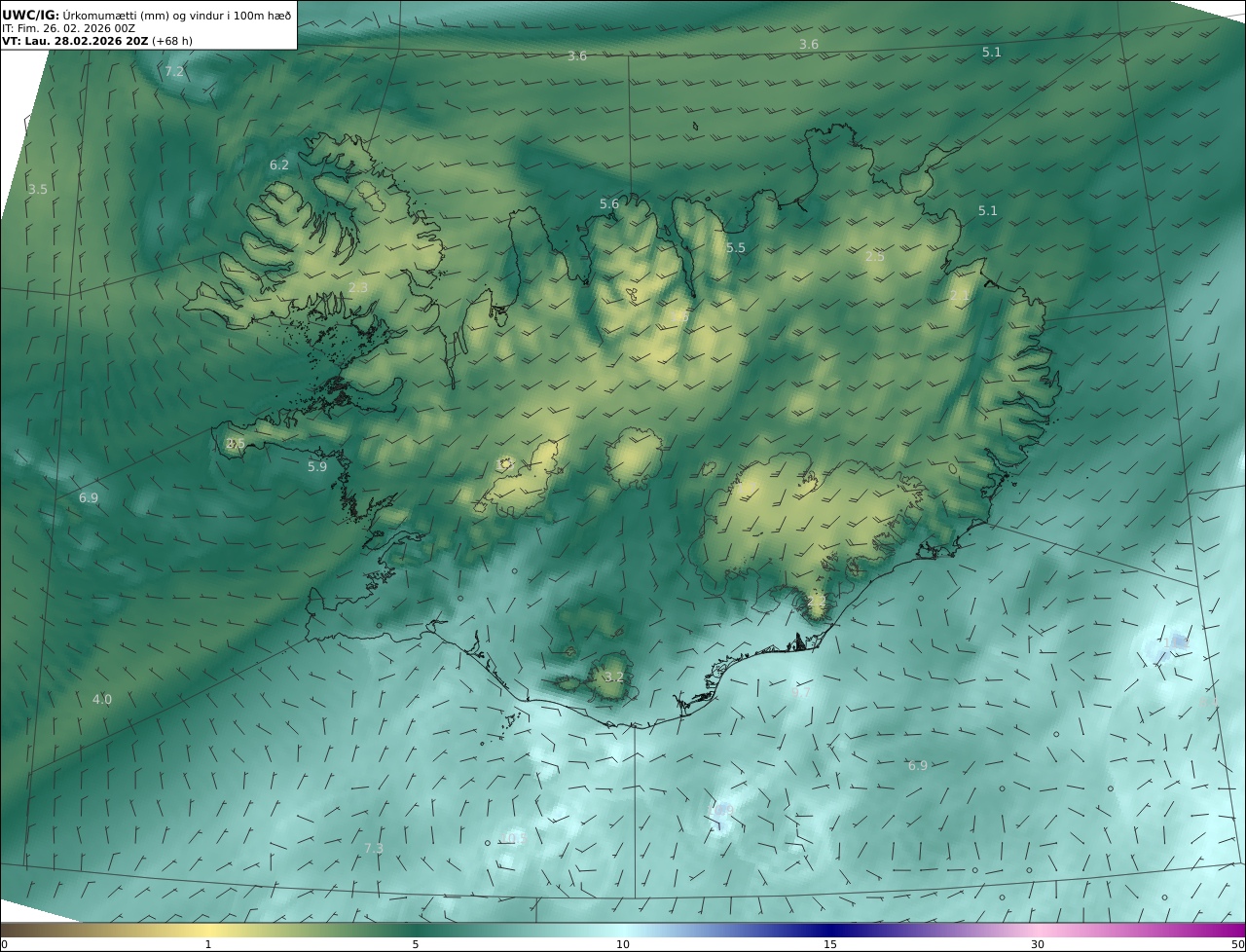This screenshot has height=952, width=1246.
Task: Select the 3.5 value label on the map
Action: pos(37,189)
